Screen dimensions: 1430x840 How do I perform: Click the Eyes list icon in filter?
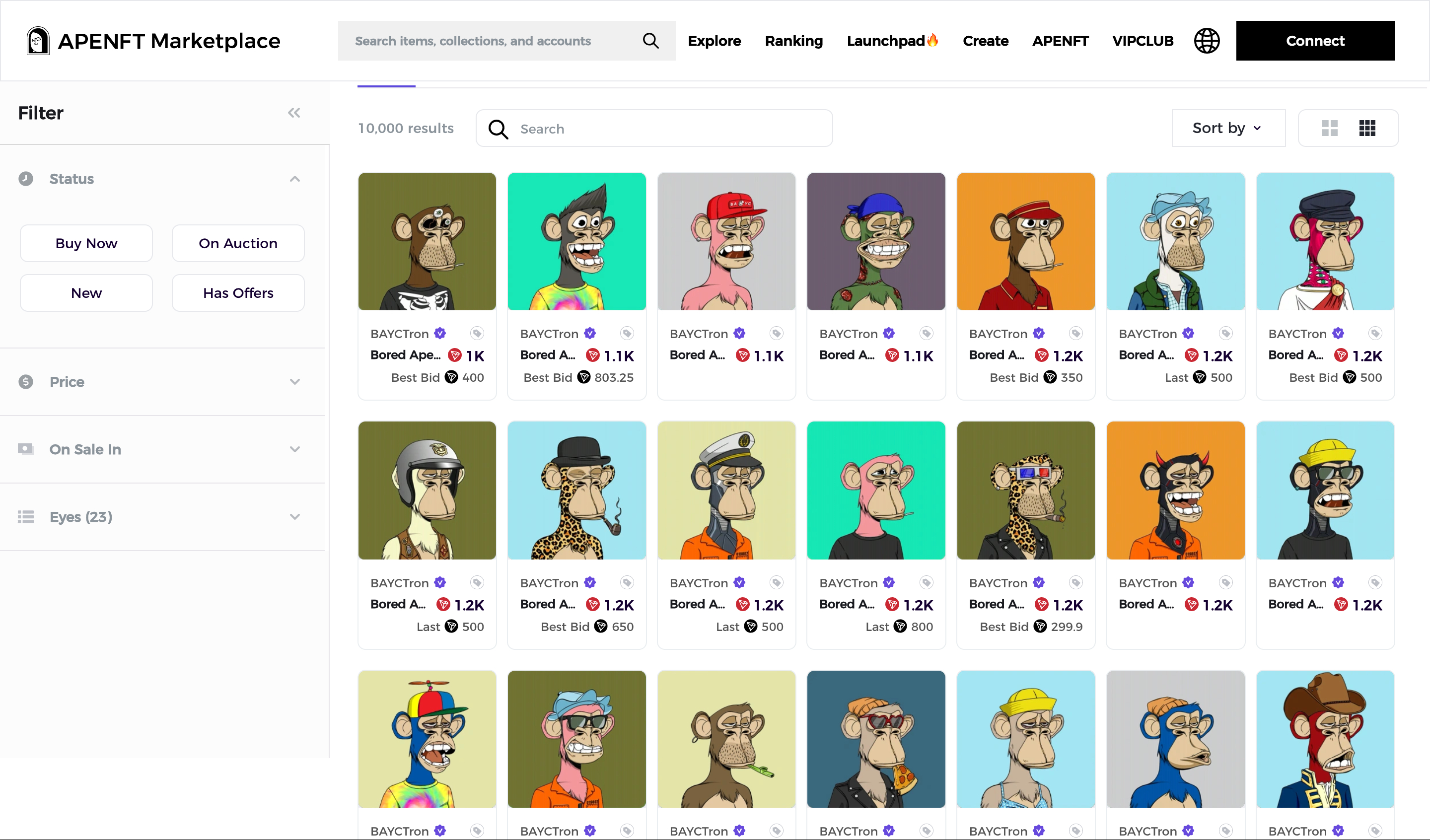pyautogui.click(x=25, y=517)
